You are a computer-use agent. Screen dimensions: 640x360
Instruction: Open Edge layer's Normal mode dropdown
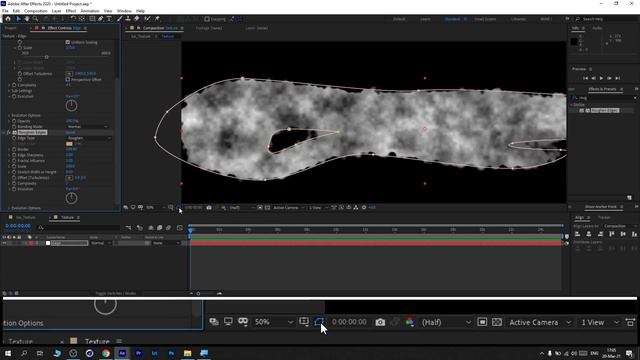tap(100, 243)
